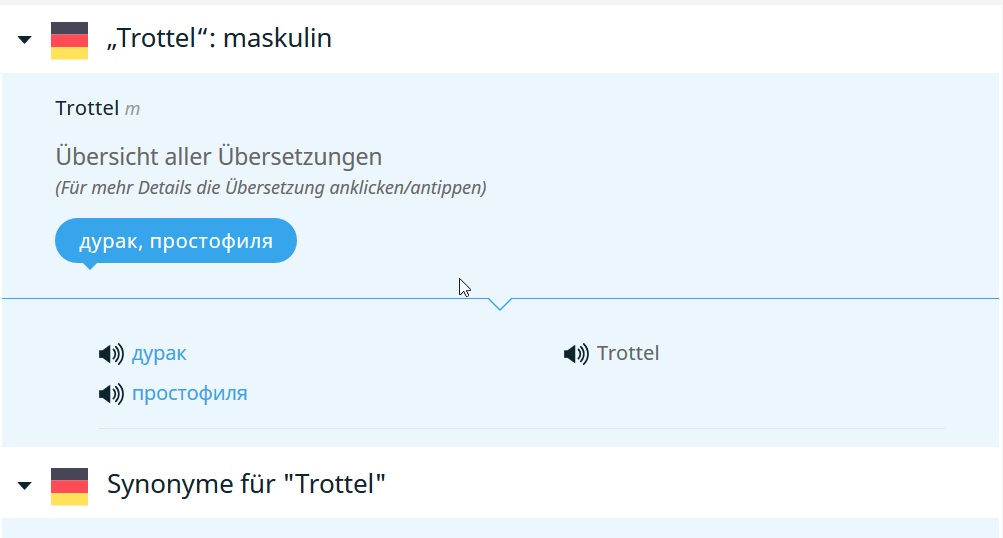Click the thin separator below простофиля
1003x538 pixels.
(521, 429)
